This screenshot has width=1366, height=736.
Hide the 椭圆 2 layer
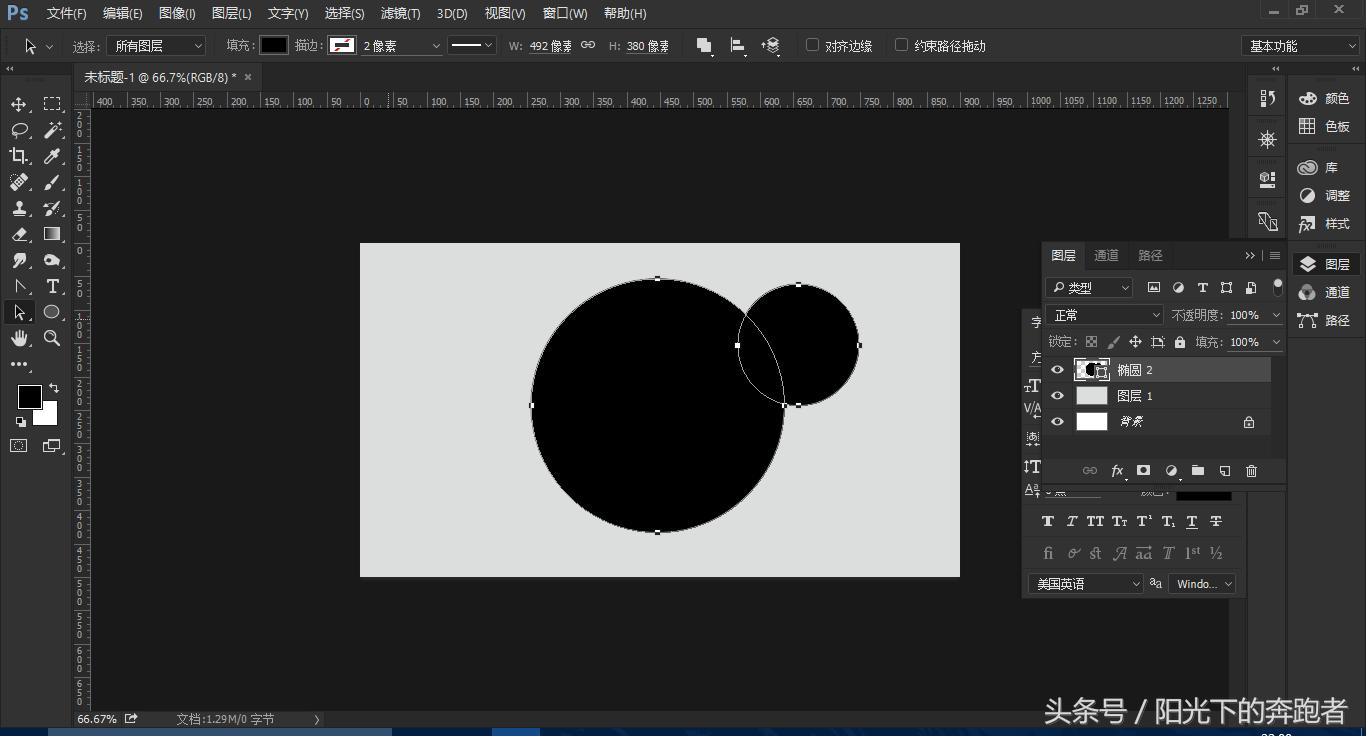[1057, 370]
